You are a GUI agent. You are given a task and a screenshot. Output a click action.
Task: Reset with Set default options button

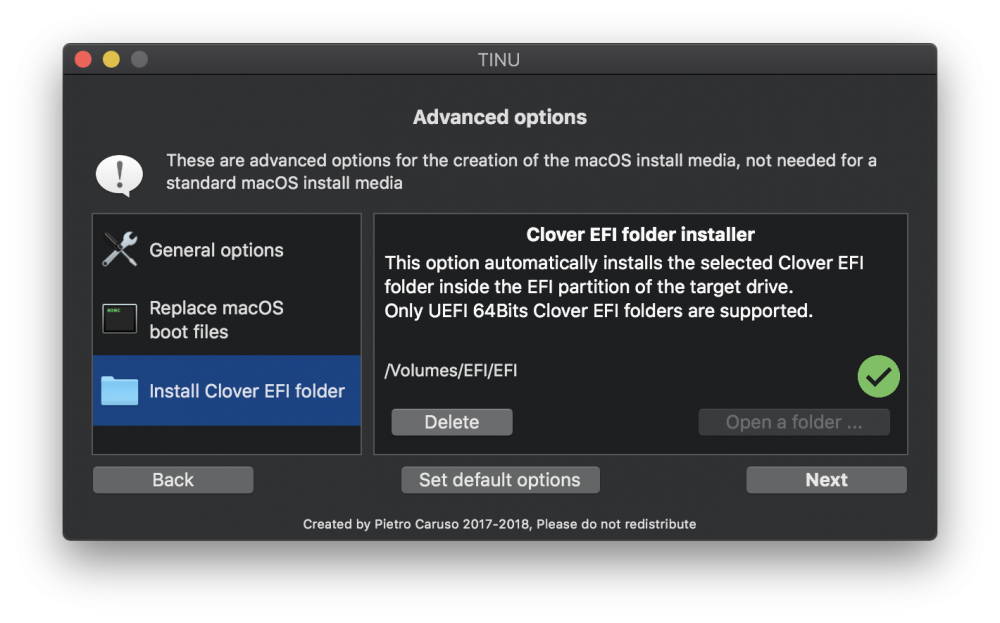click(x=500, y=480)
